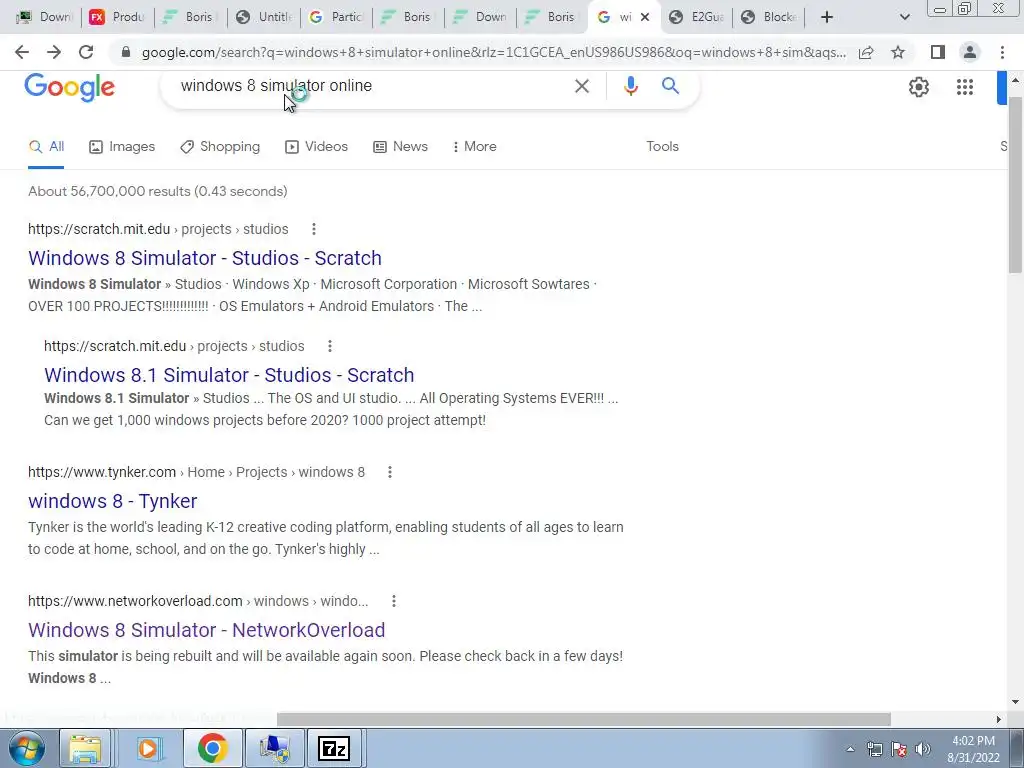Click the horizontal scrollbar thumb
Viewport: 1024px width, 768px height.
[x=584, y=719]
